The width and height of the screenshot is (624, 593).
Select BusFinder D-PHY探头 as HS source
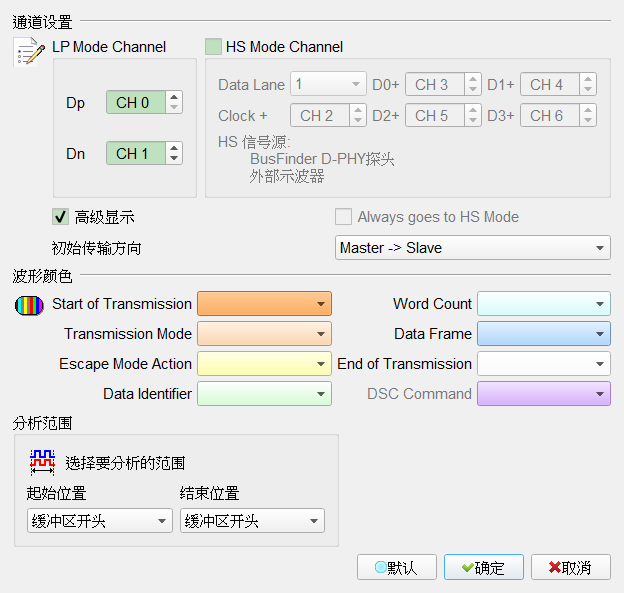(322, 159)
